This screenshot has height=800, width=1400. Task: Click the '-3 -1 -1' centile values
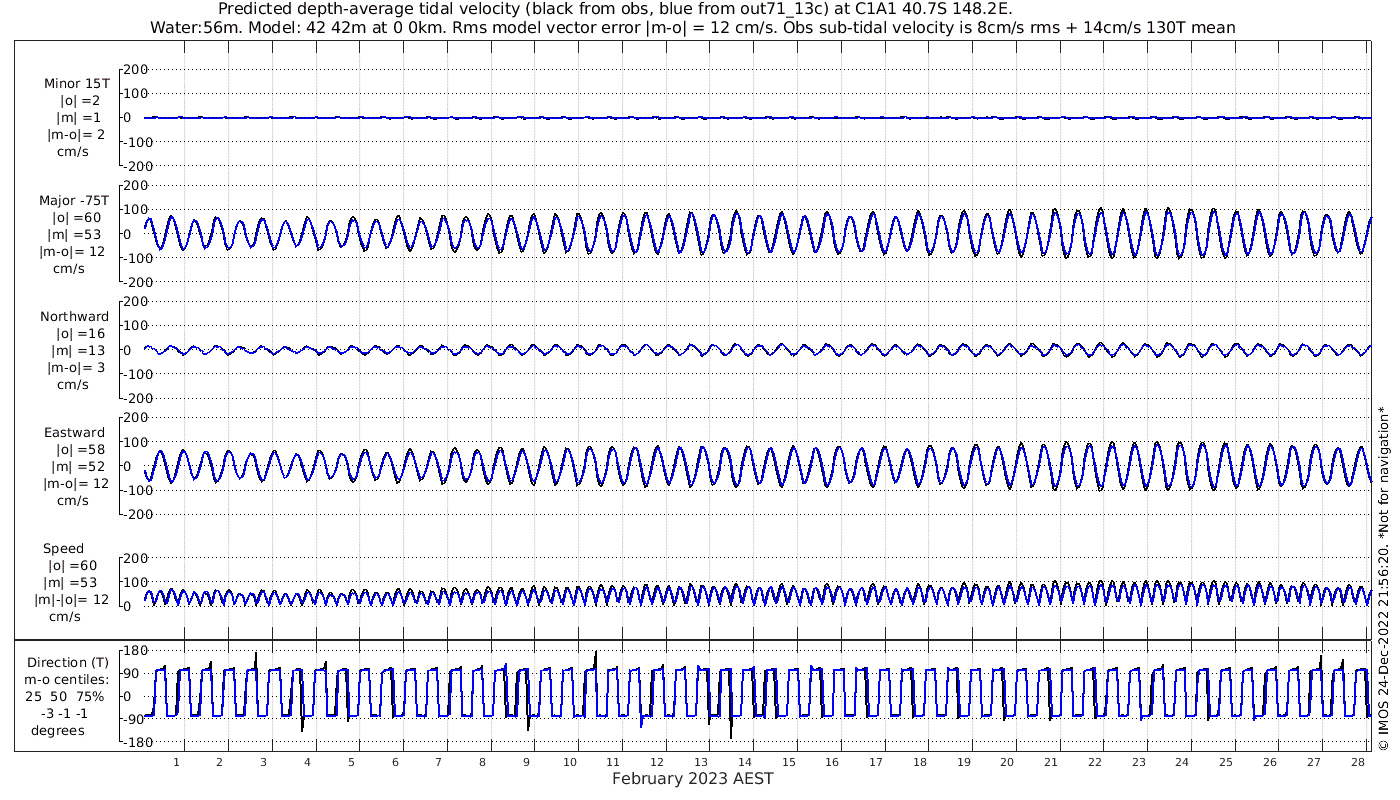click(x=65, y=714)
